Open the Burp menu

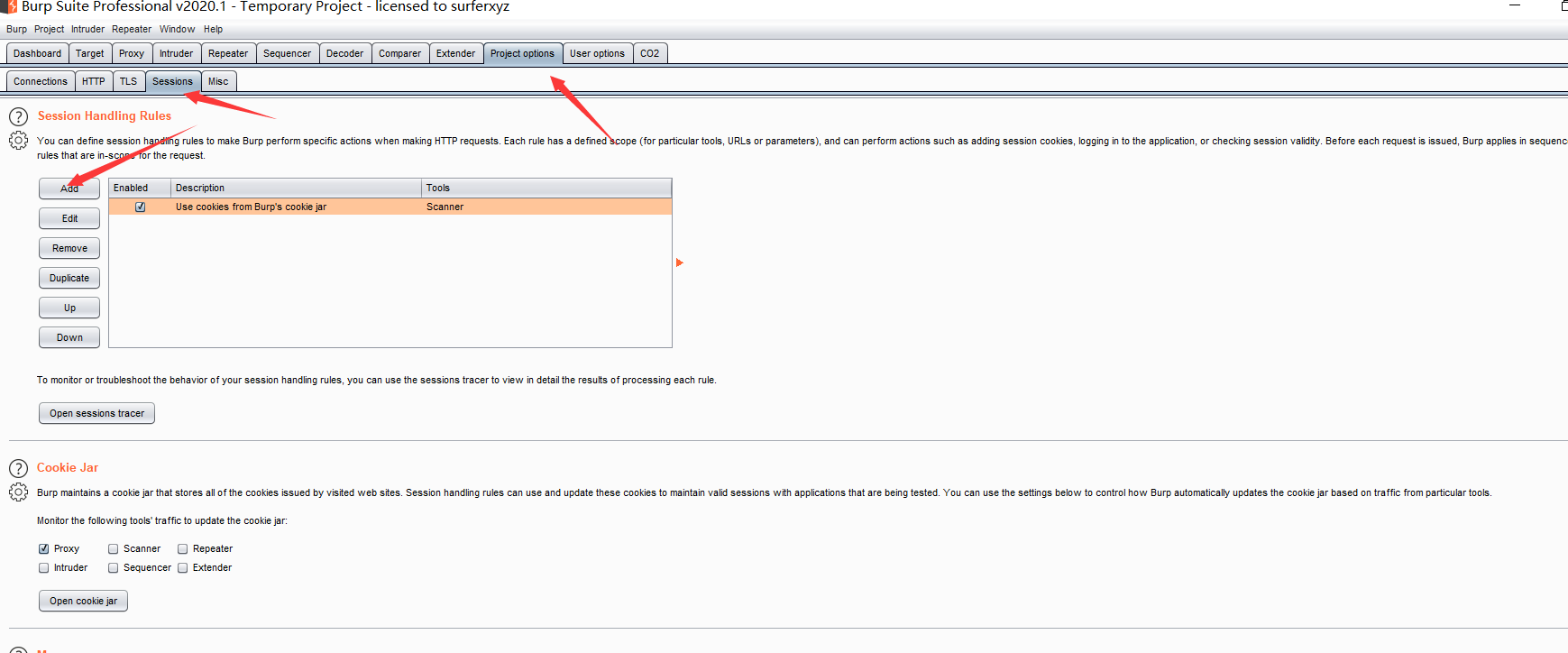17,29
